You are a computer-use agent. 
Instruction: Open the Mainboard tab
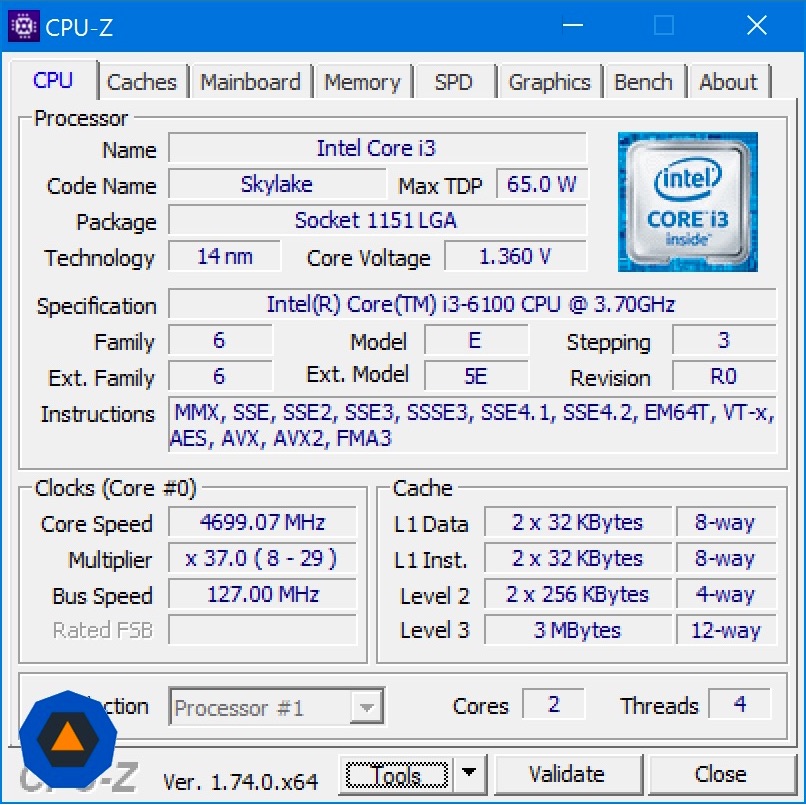click(250, 82)
